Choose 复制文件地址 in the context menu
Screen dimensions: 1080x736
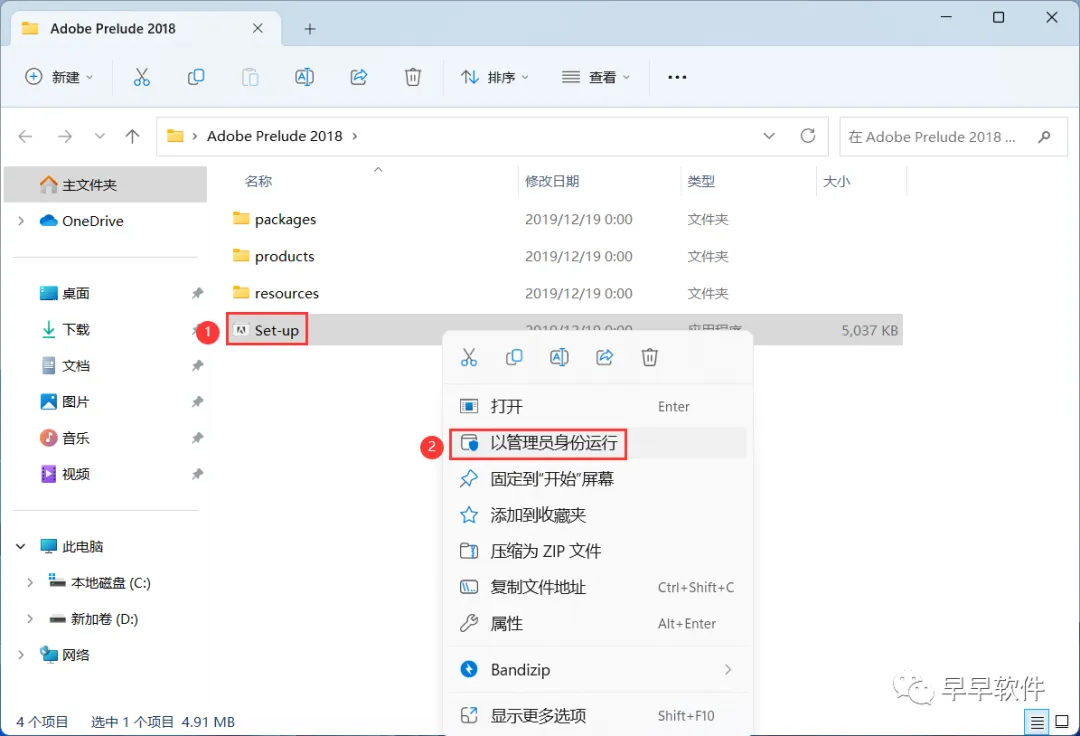(598, 587)
